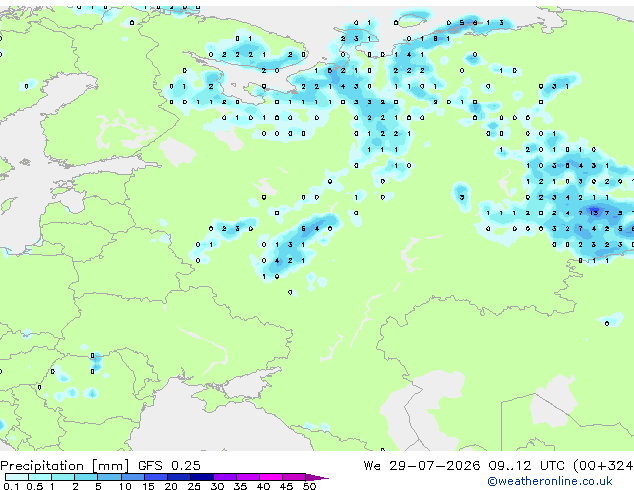
Task: Select the 2–5 mm legend color swatch
Action: click(x=86, y=477)
